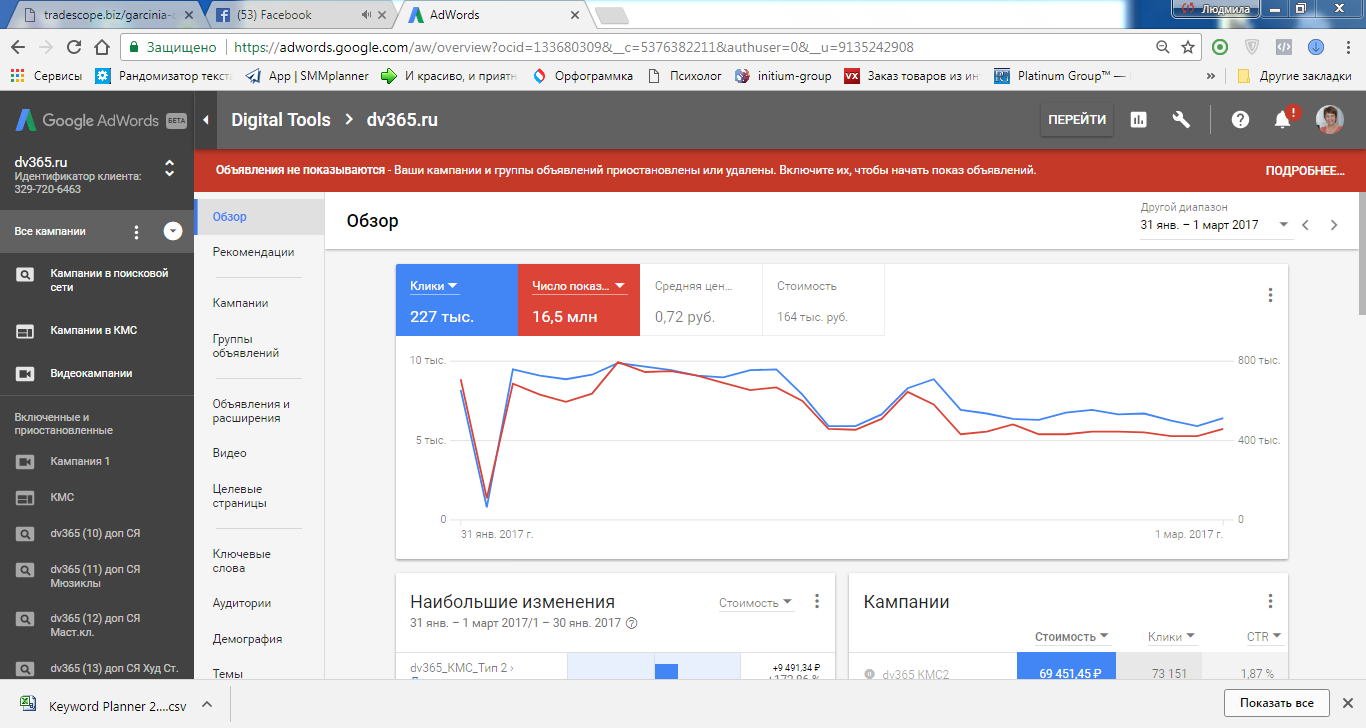Click Digital Tools breadcrumb

pos(281,120)
